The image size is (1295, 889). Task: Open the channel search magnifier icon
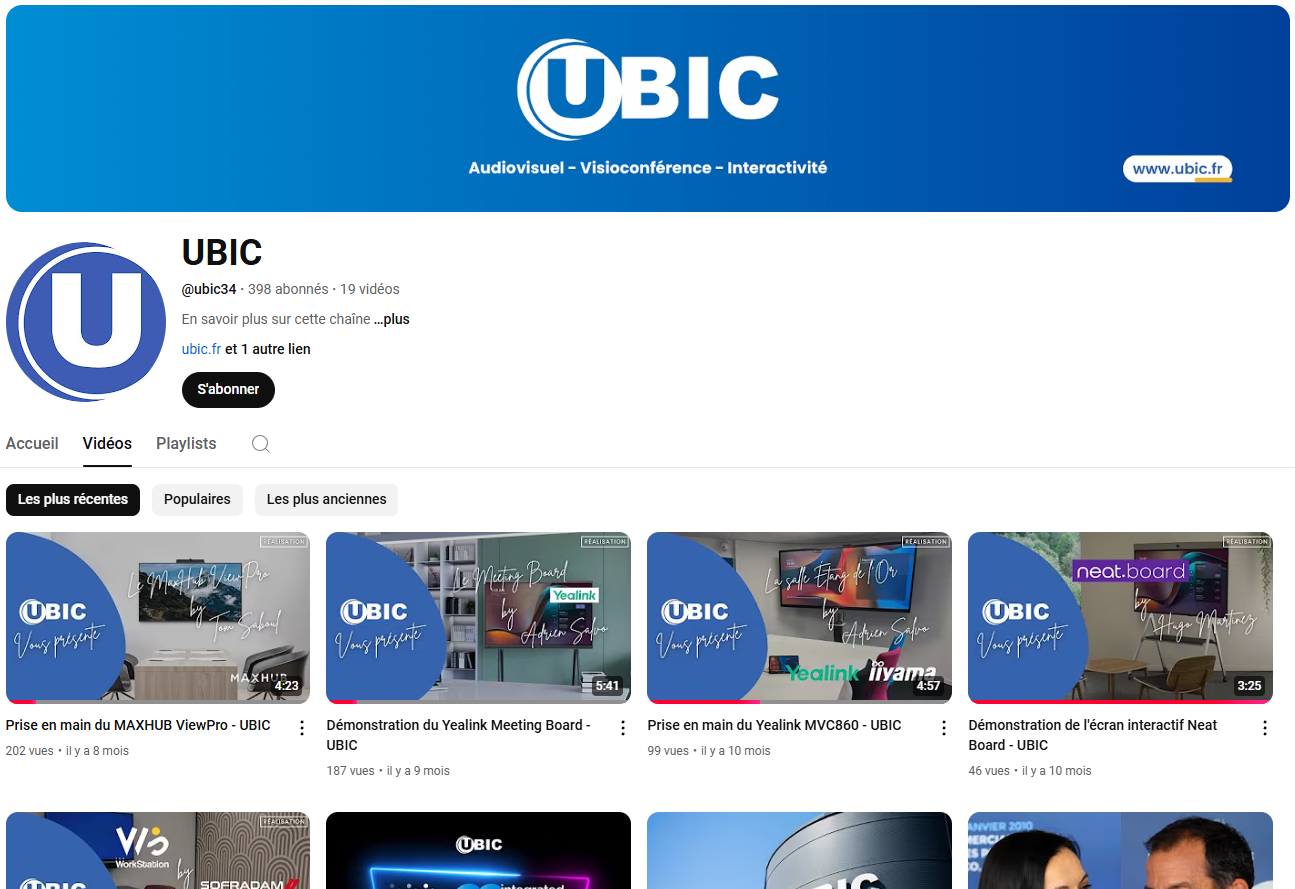click(261, 444)
